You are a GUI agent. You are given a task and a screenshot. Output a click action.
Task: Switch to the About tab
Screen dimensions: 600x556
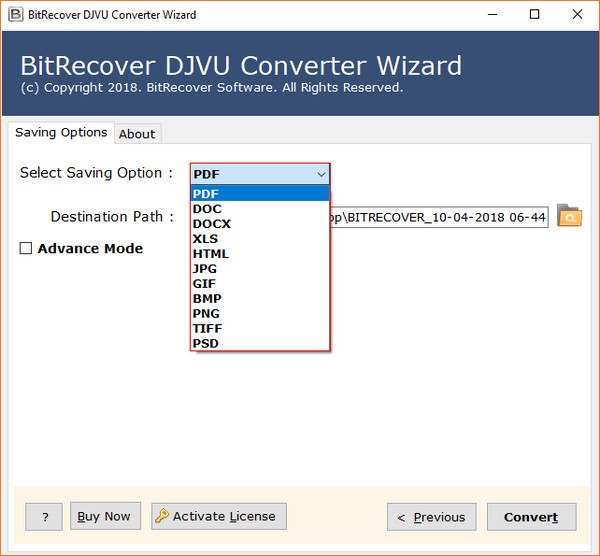(x=137, y=134)
